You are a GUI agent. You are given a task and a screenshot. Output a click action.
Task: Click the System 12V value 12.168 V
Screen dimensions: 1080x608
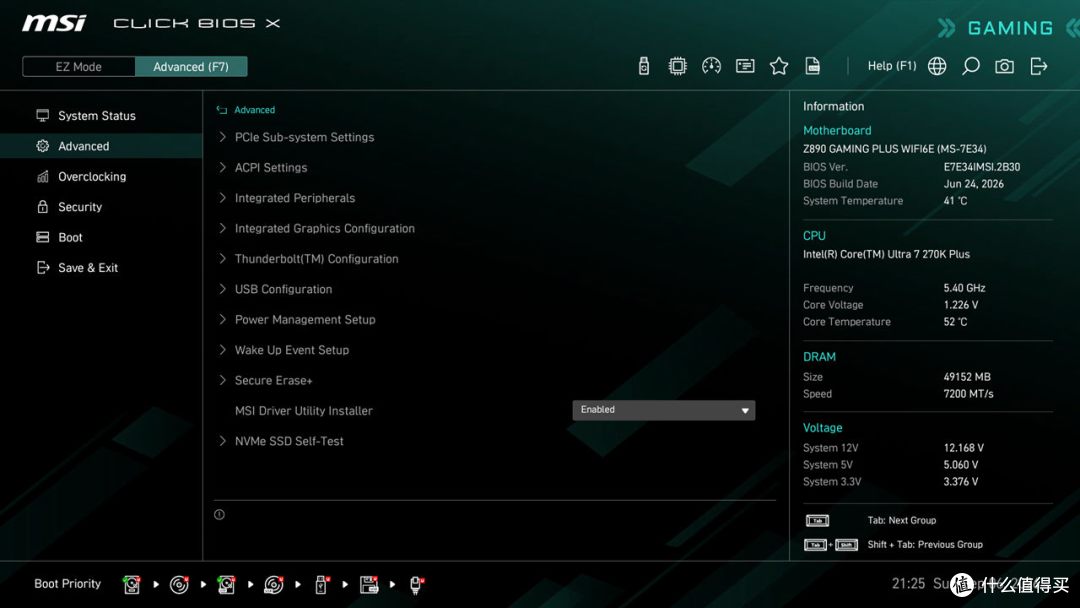[x=964, y=448]
